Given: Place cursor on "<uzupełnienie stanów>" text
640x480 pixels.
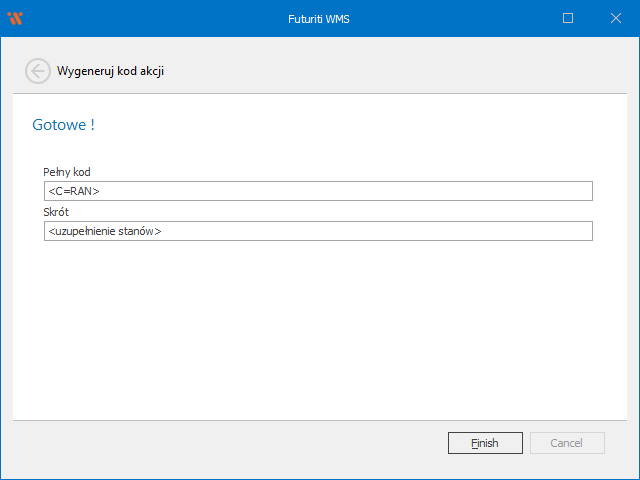Looking at the screenshot, I should tap(104, 231).
